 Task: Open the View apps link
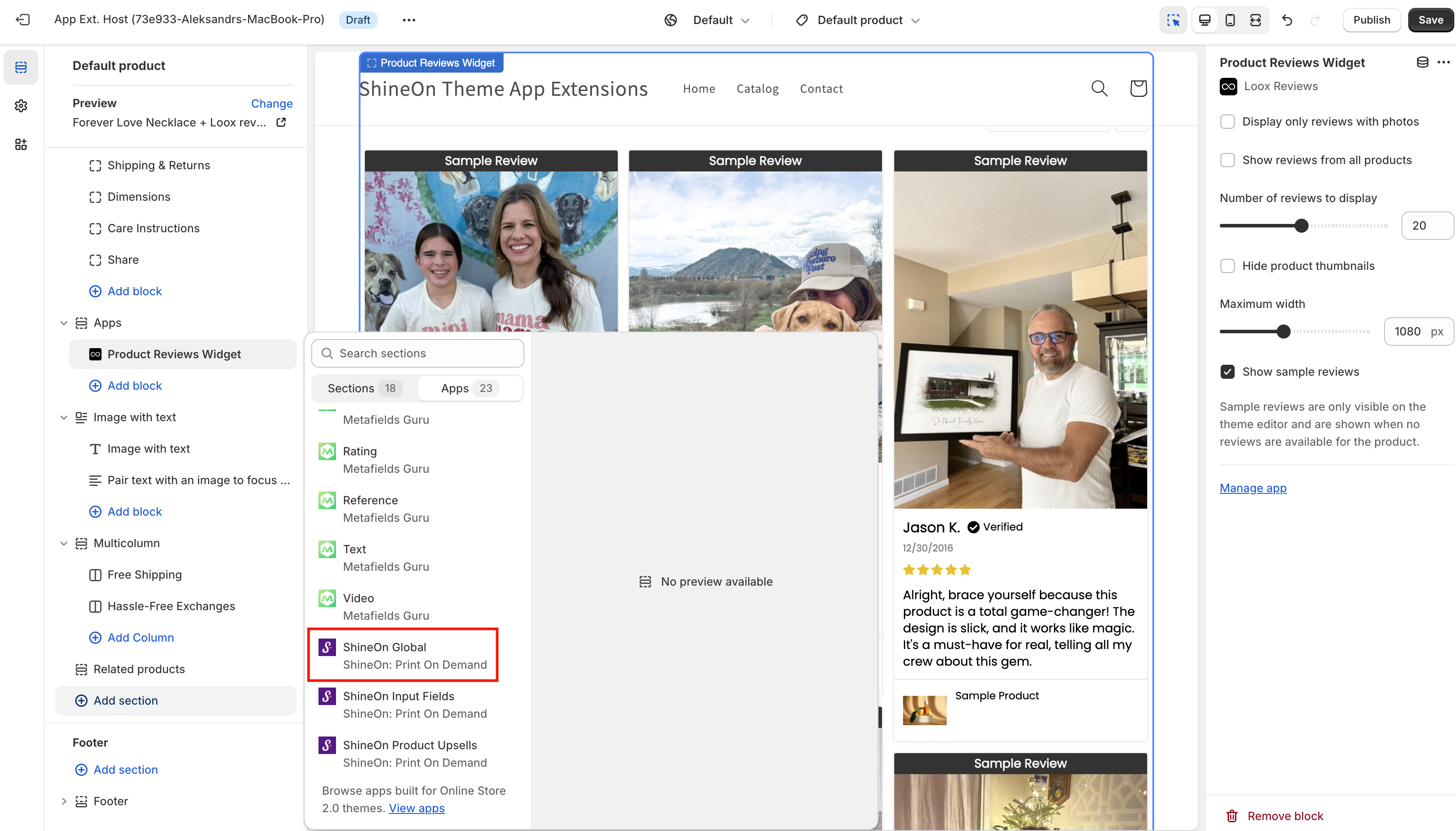(416, 808)
